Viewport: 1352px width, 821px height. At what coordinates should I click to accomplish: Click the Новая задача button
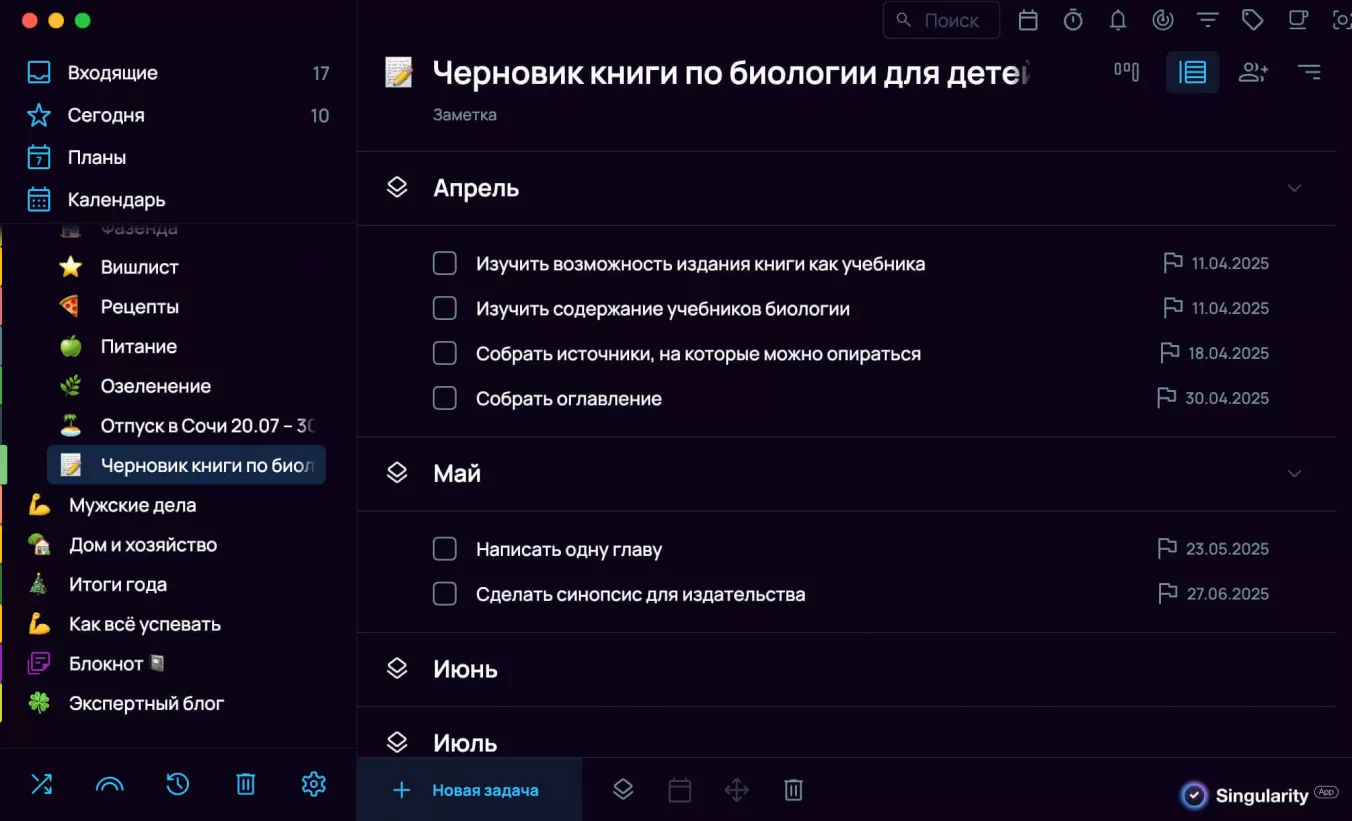click(x=468, y=790)
